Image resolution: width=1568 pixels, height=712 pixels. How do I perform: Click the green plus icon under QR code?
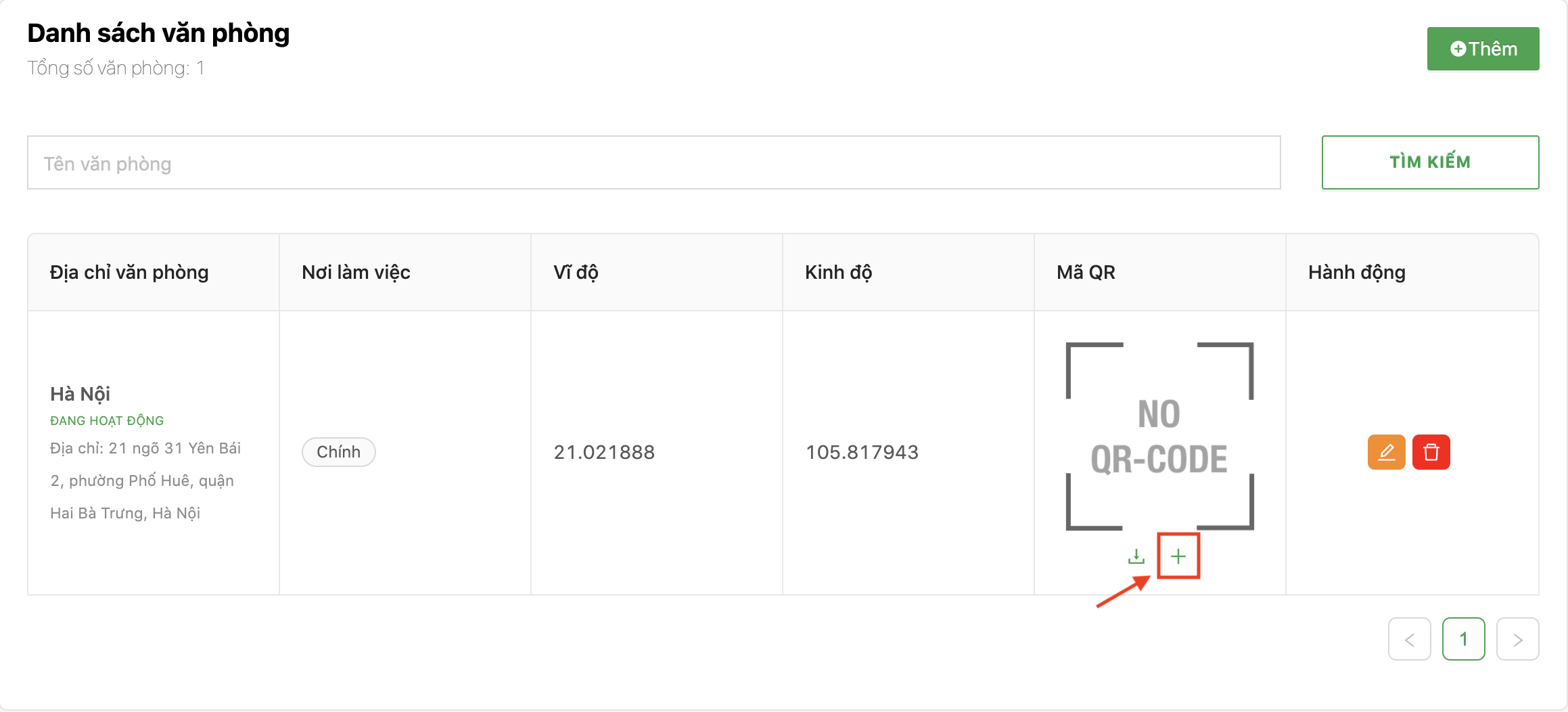point(1178,556)
